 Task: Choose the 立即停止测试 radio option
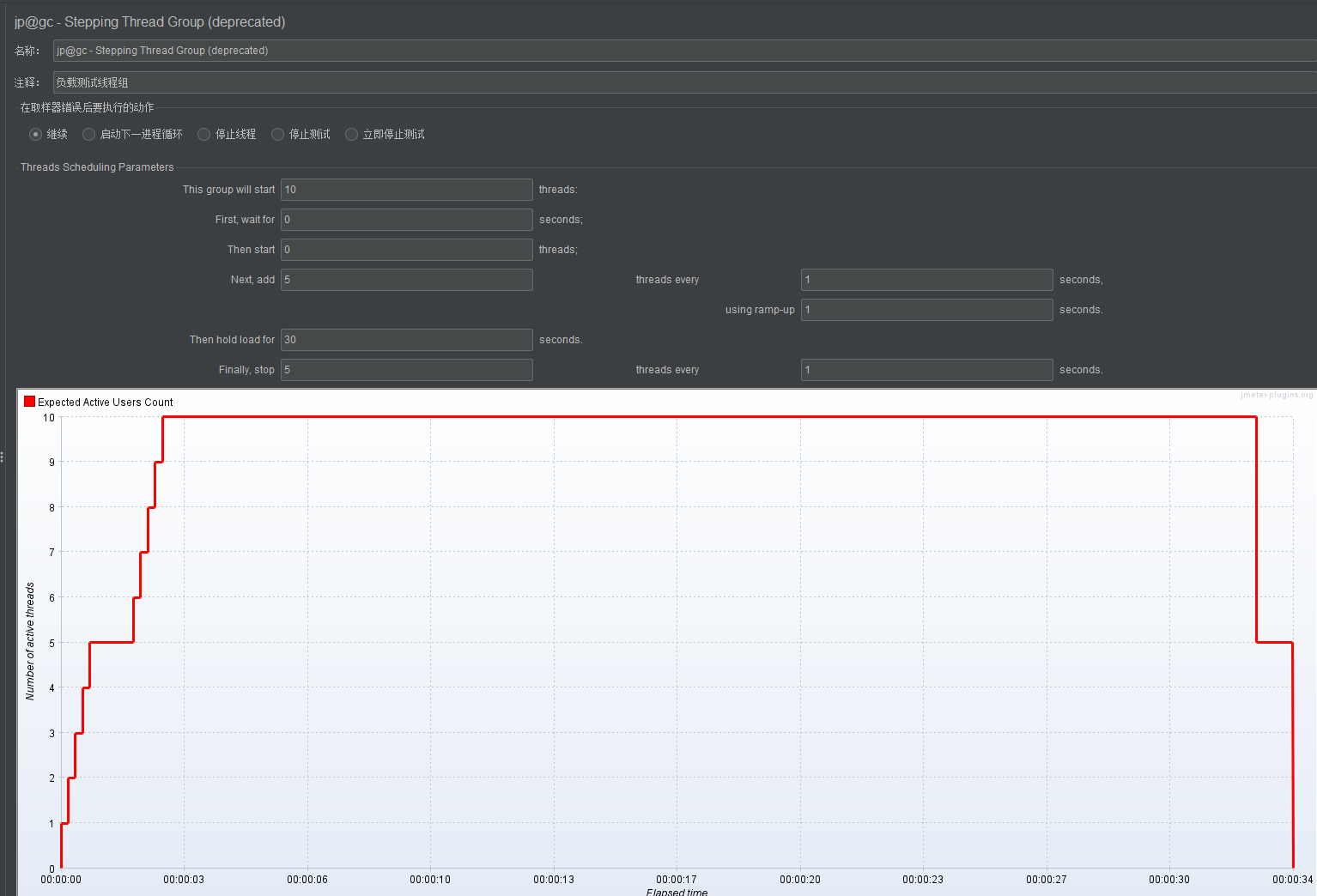coord(351,134)
